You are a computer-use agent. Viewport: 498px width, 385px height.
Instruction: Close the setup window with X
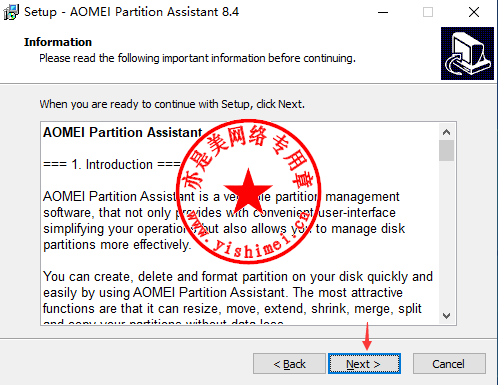click(x=474, y=12)
